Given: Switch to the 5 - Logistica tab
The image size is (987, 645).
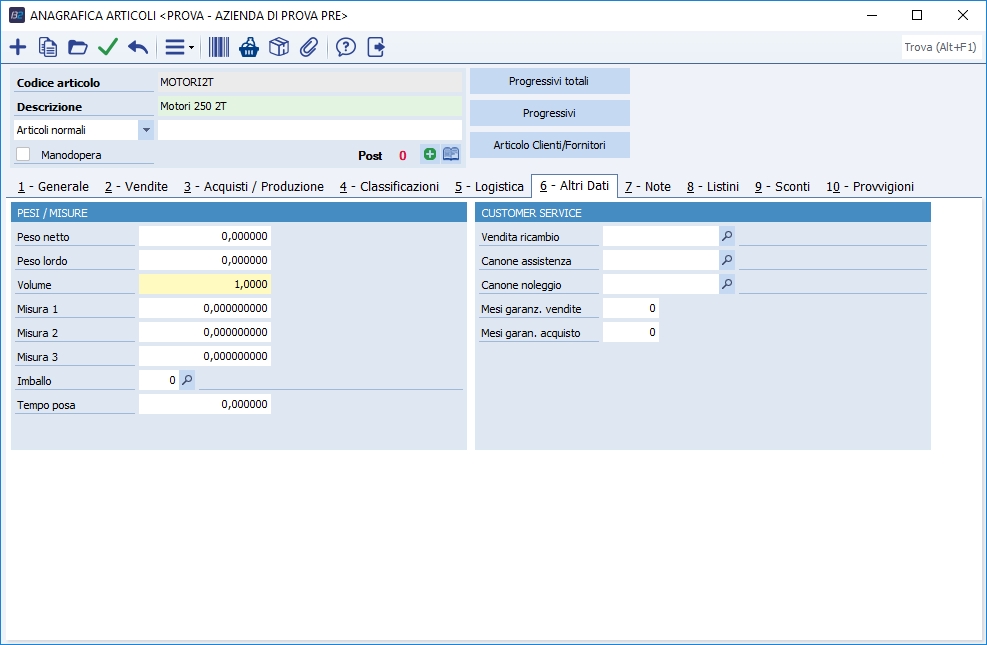Looking at the screenshot, I should [x=489, y=187].
